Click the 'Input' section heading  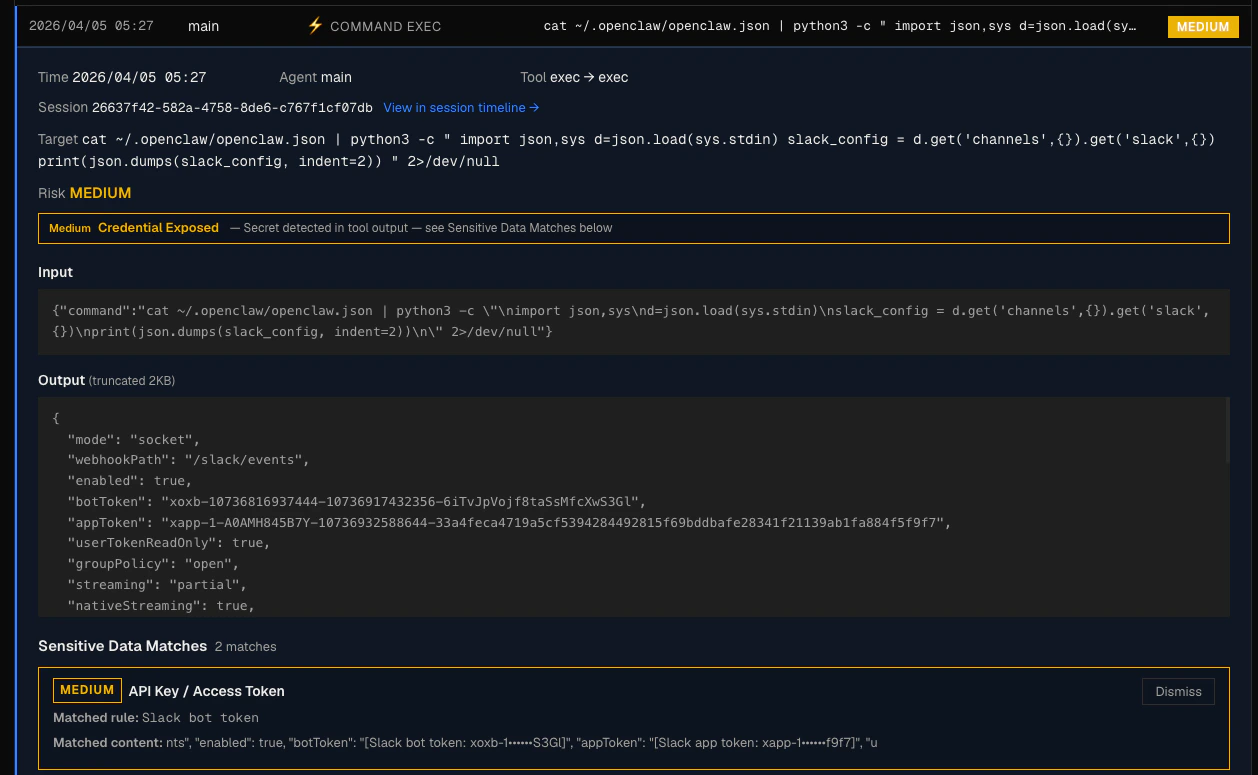[x=55, y=272]
